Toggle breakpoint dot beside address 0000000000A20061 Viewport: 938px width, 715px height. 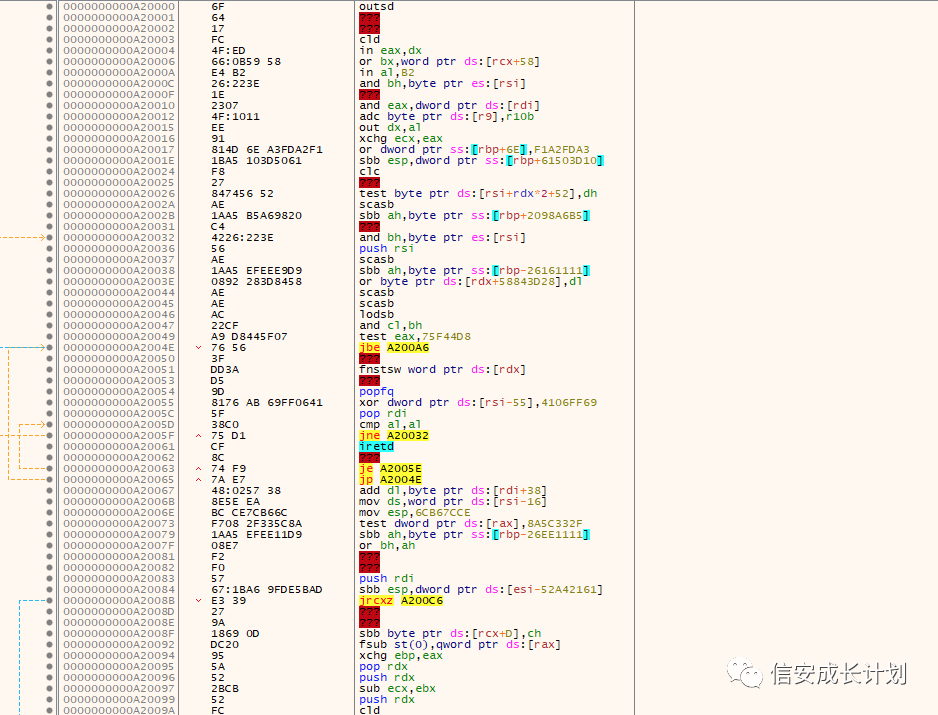click(x=50, y=446)
